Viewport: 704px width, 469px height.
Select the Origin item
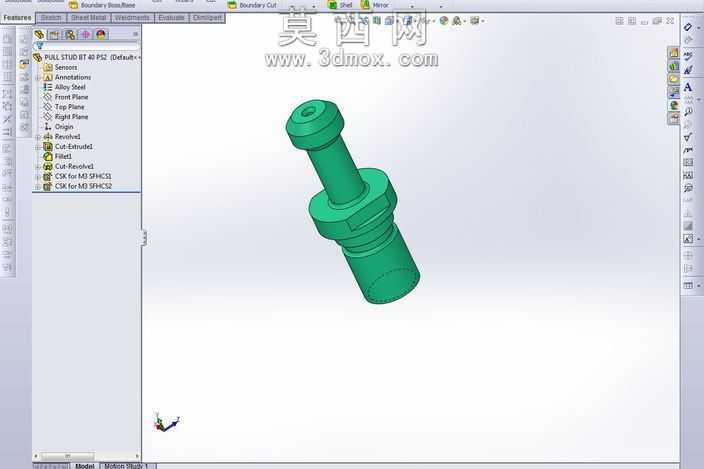(58, 127)
